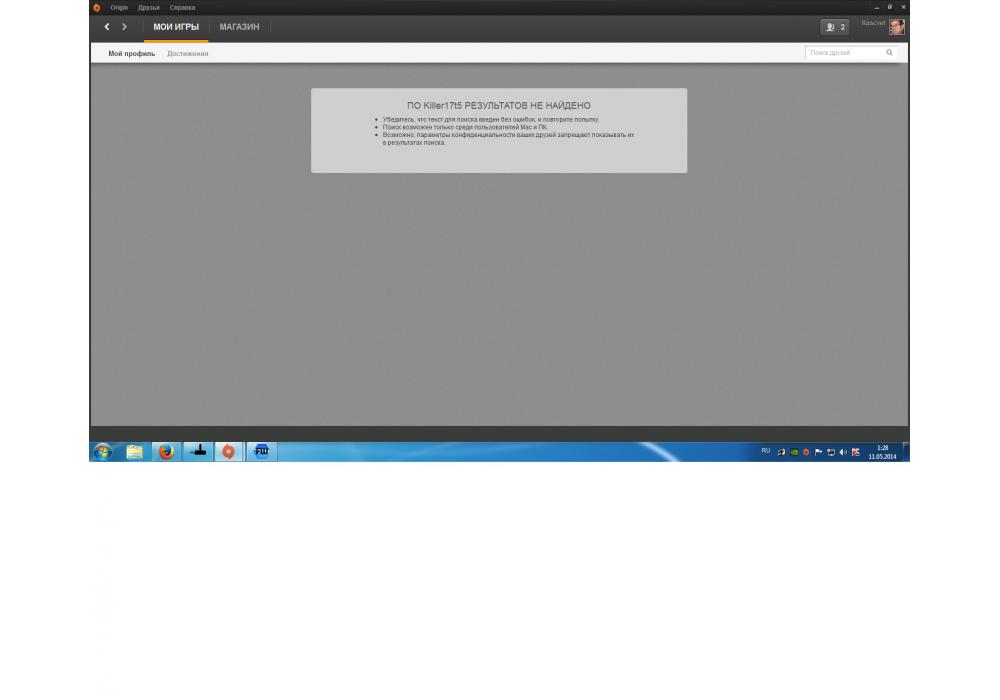Open Firefox from the taskbar
The image size is (1000, 700).
point(166,452)
